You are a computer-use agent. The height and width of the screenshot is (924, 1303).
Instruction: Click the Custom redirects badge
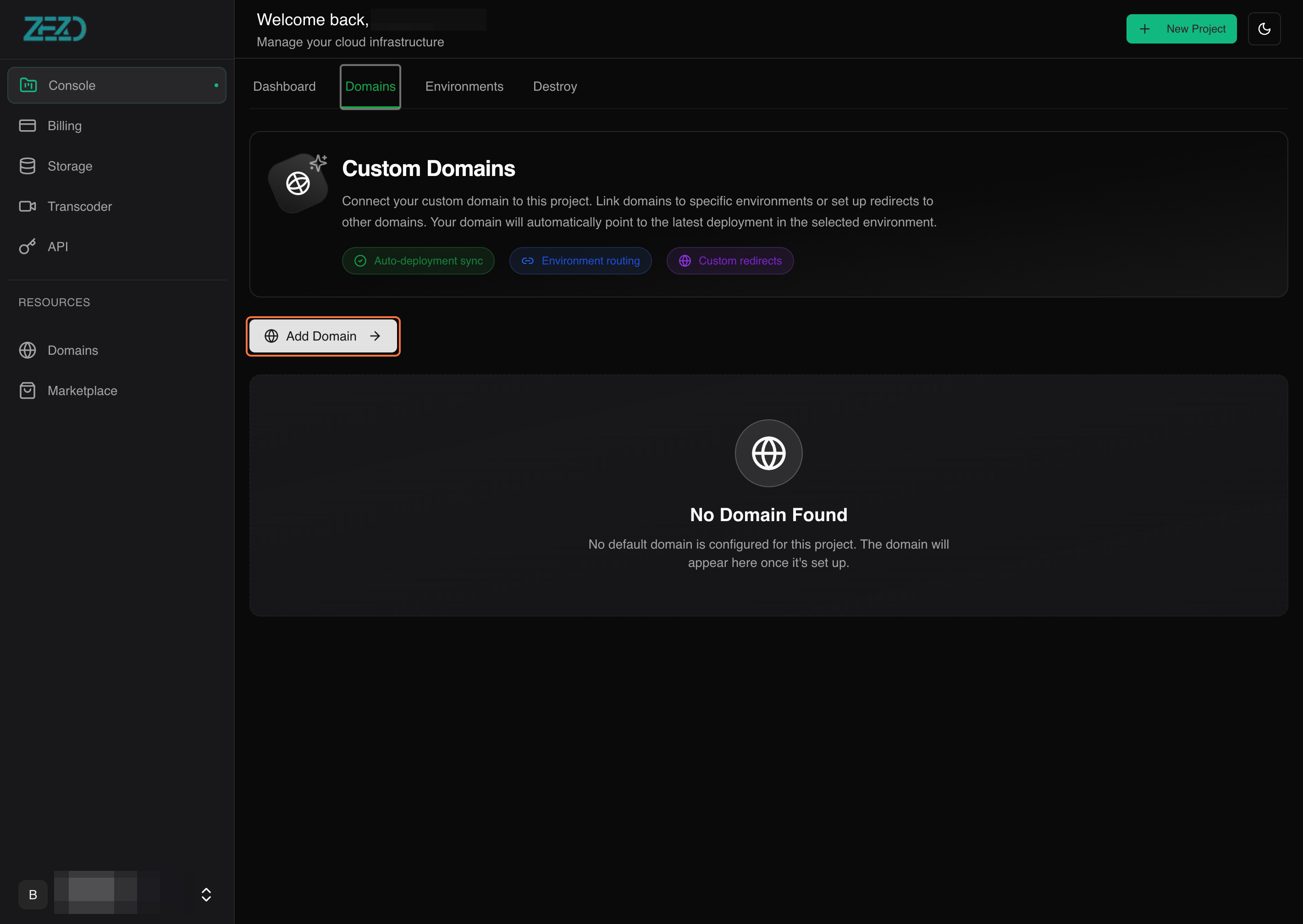coord(730,261)
